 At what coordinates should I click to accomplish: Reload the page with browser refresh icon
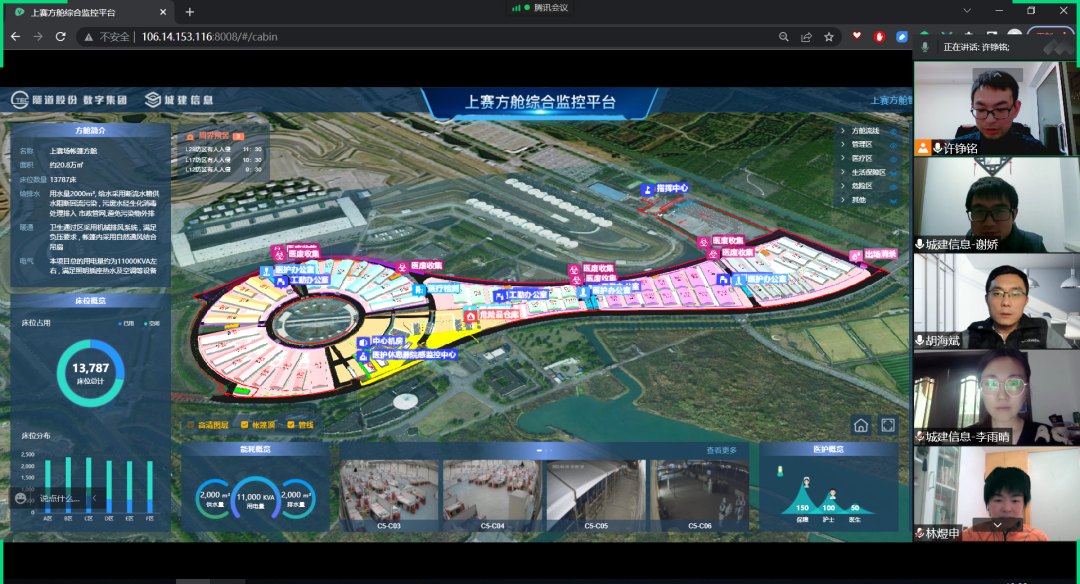point(61,36)
